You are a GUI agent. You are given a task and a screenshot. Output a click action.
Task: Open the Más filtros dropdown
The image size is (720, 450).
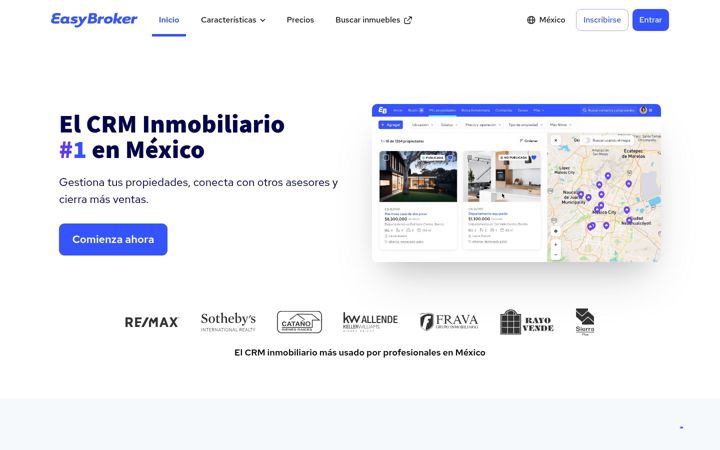561,125
